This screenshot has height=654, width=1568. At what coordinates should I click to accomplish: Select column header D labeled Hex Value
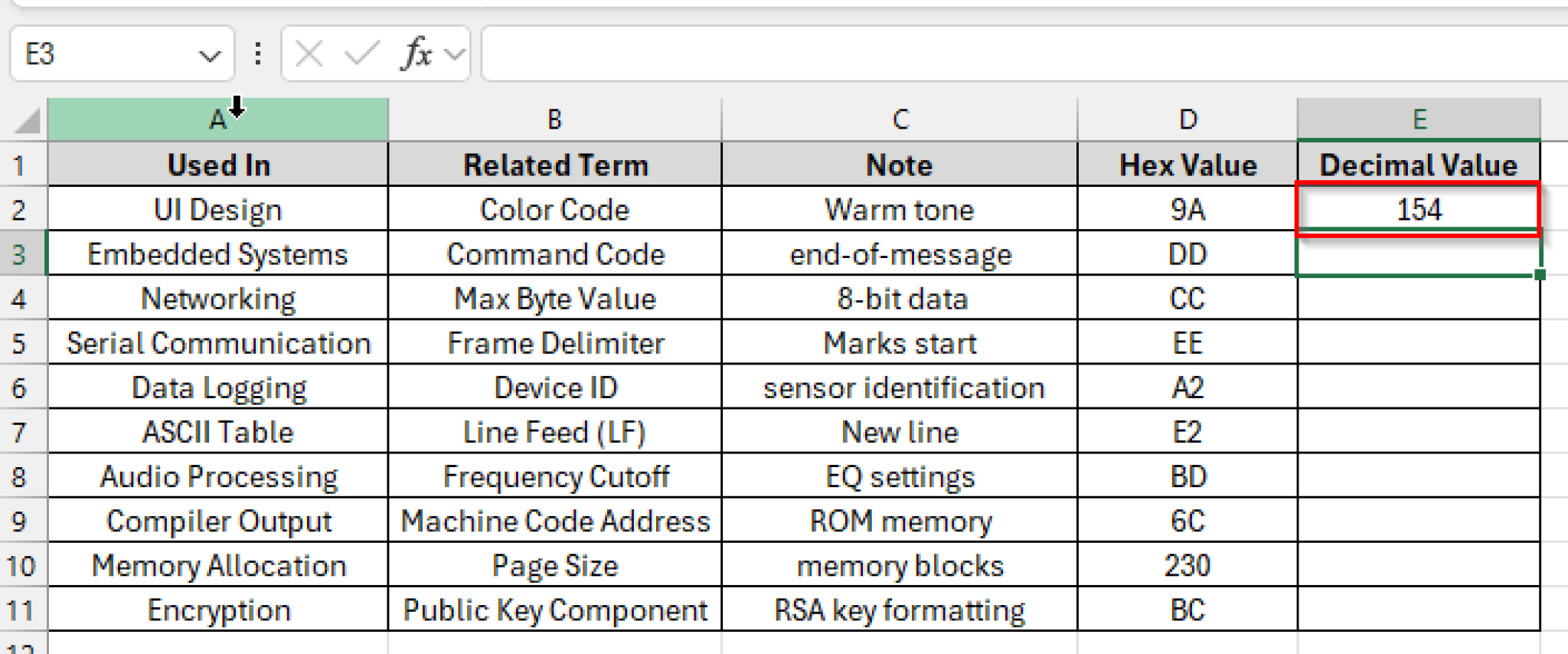click(x=1187, y=119)
